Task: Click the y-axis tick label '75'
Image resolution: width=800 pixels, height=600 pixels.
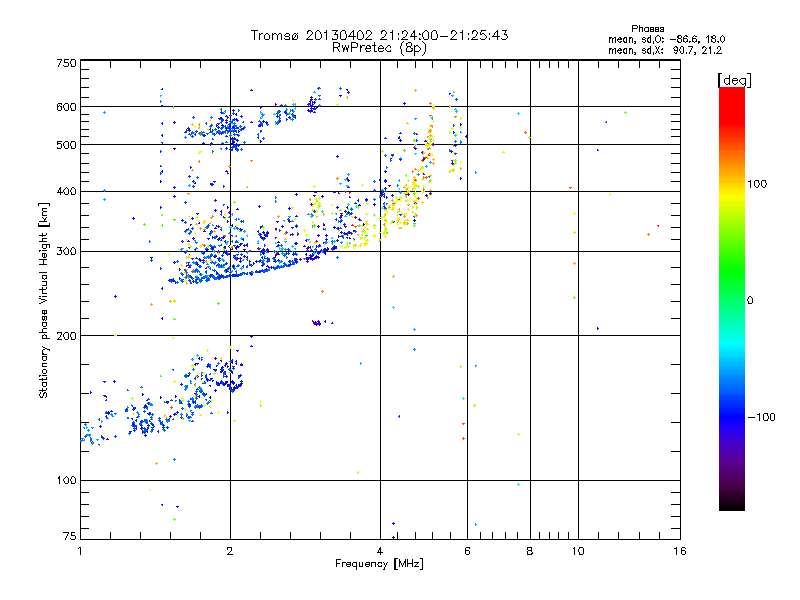Action: click(x=70, y=536)
